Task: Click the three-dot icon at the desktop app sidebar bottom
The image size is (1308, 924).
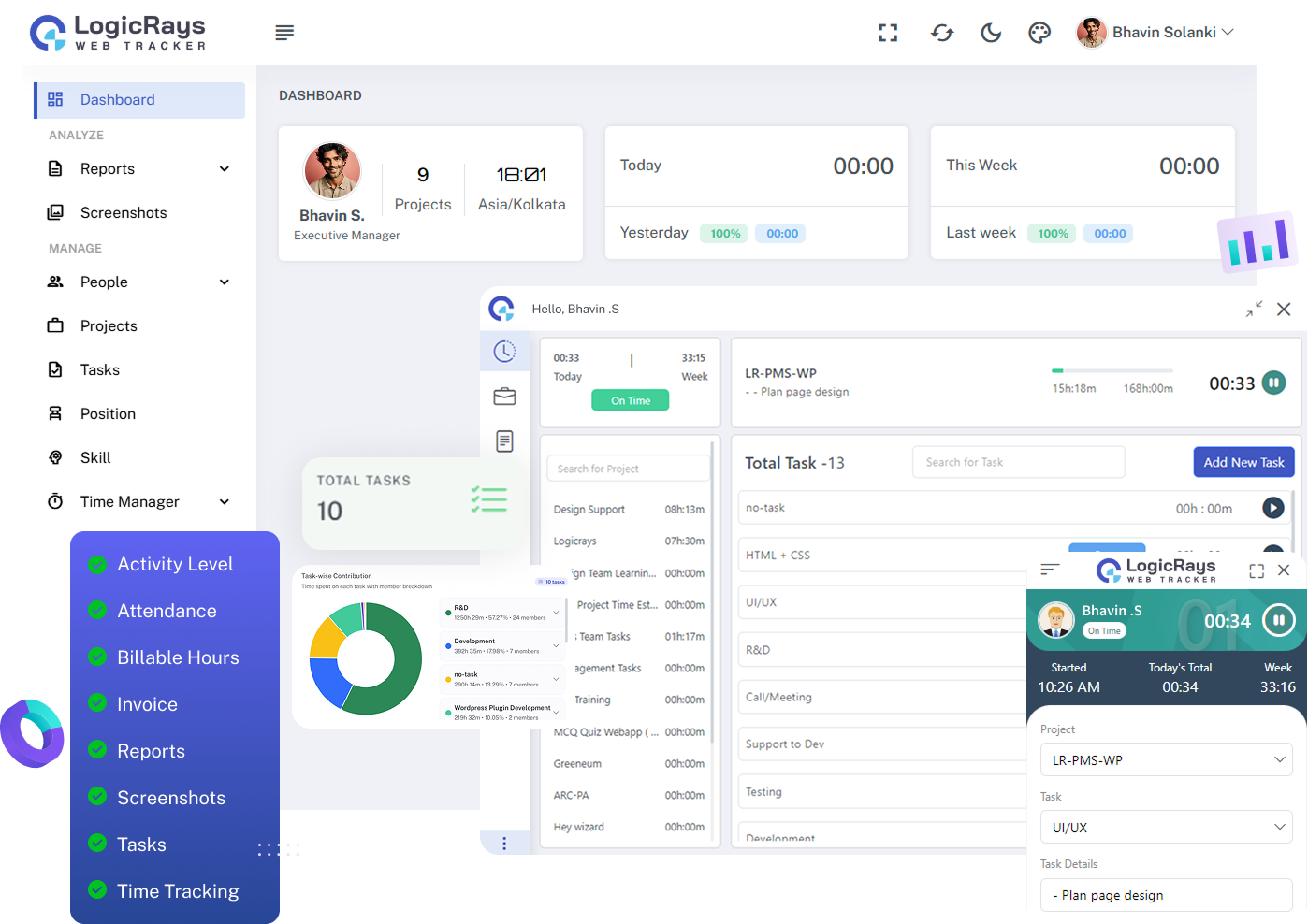Action: (504, 844)
